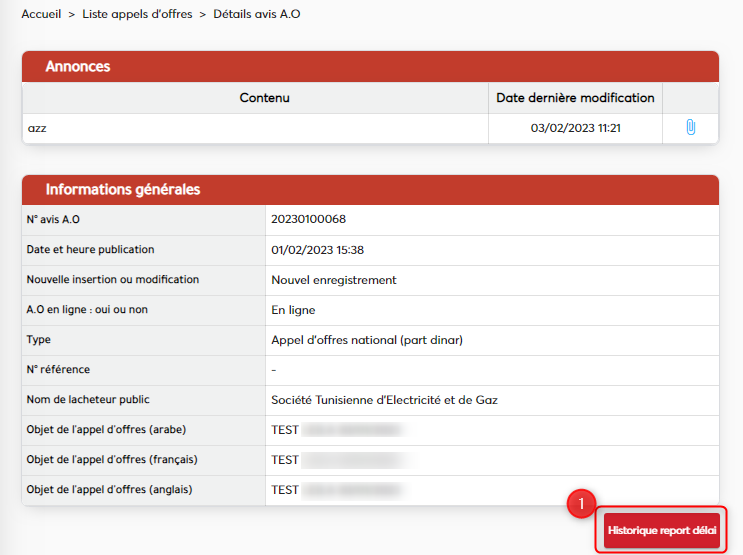Open Liste appels d'offres breadcrumb link
This screenshot has width=743, height=555.
point(138,14)
